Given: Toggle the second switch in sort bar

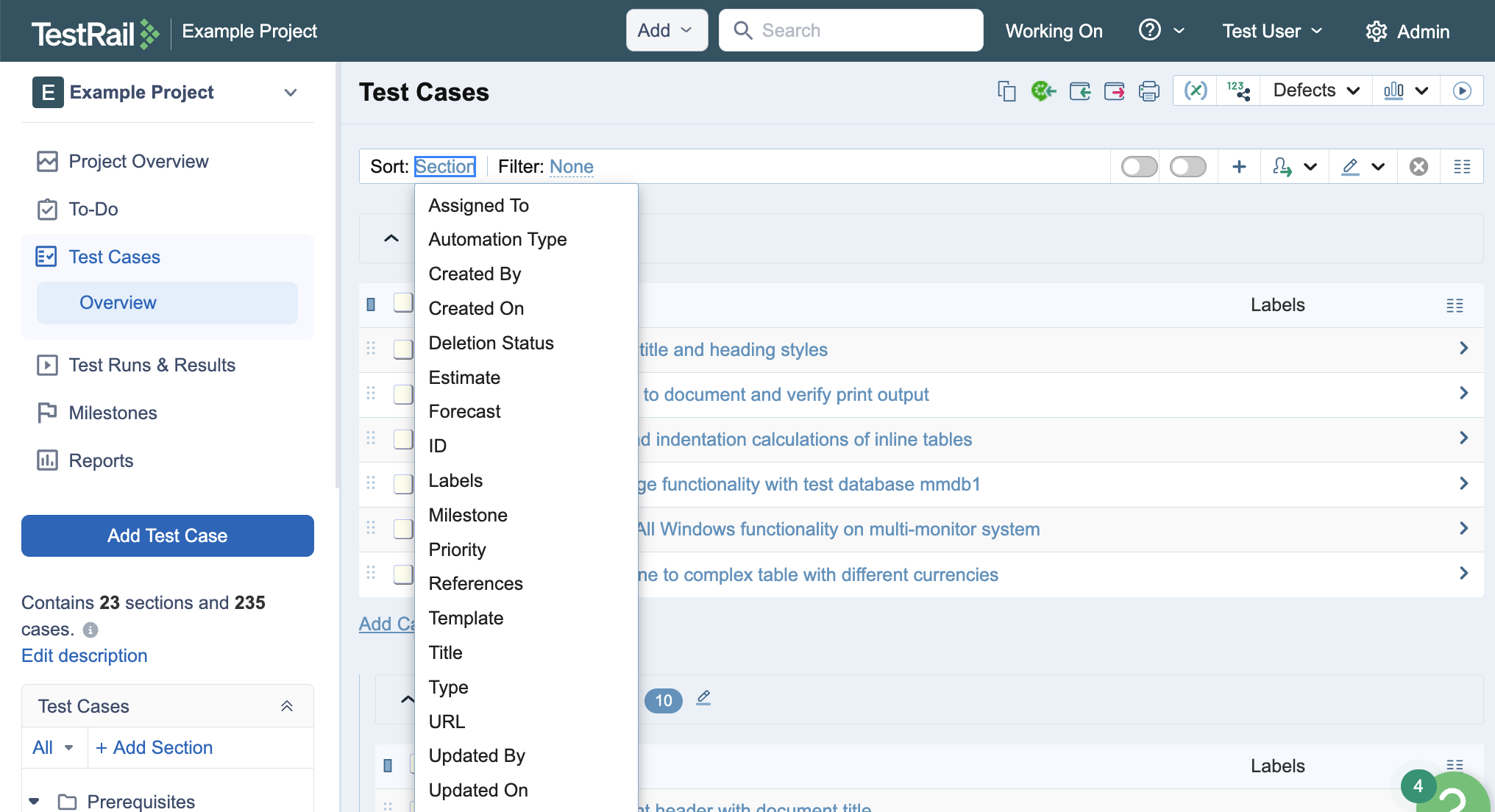Looking at the screenshot, I should tap(1187, 167).
